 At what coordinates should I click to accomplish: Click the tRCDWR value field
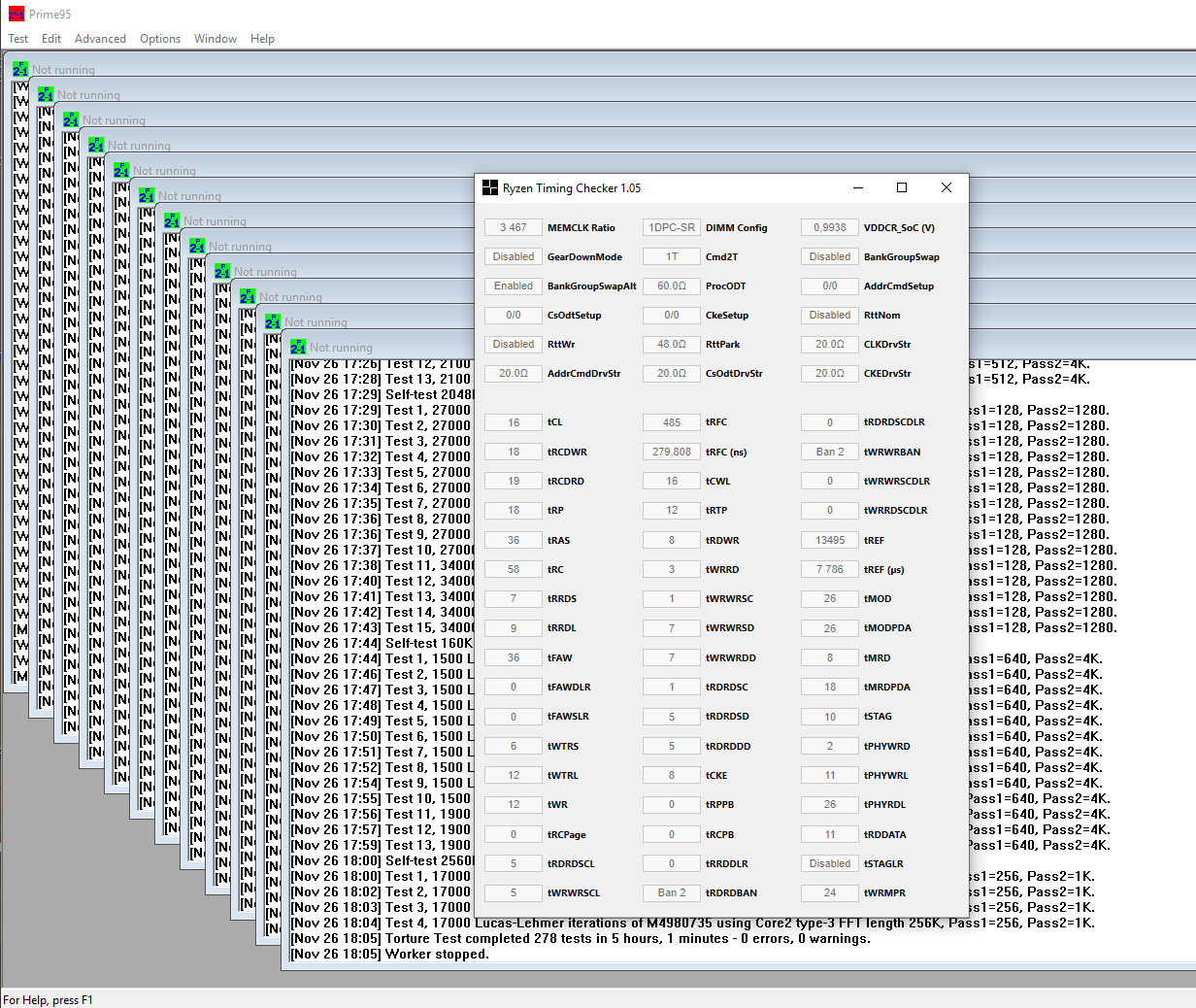pos(514,452)
